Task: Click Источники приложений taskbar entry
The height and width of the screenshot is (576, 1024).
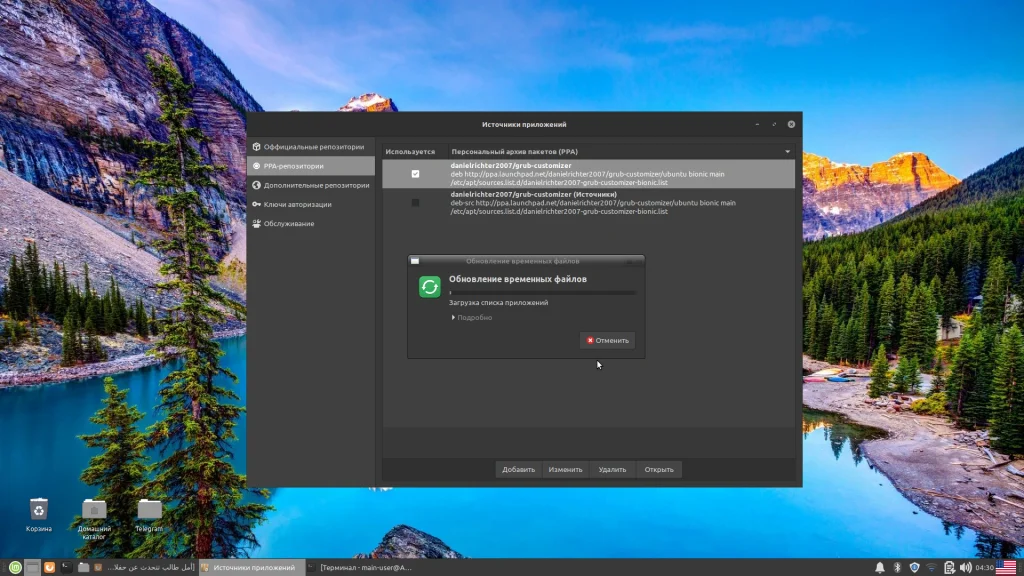Action: click(x=251, y=568)
